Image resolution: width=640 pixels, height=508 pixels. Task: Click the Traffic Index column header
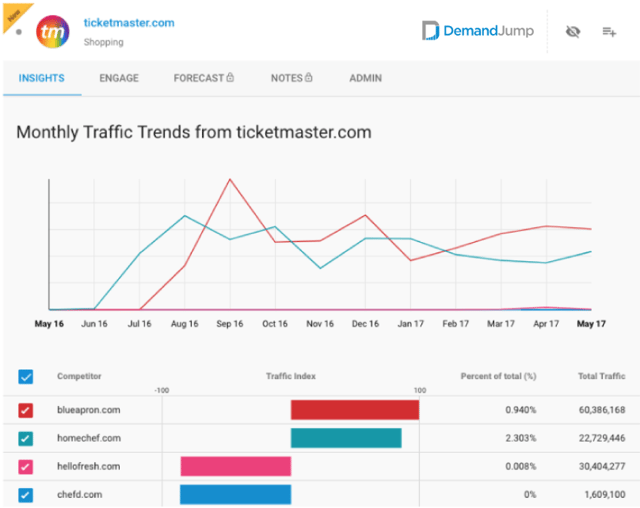(291, 376)
